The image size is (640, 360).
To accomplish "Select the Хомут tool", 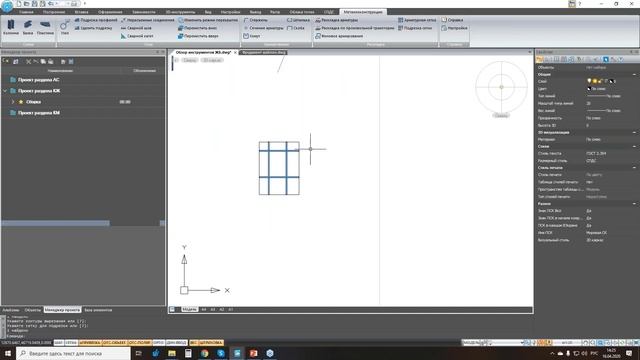I will (252, 36).
